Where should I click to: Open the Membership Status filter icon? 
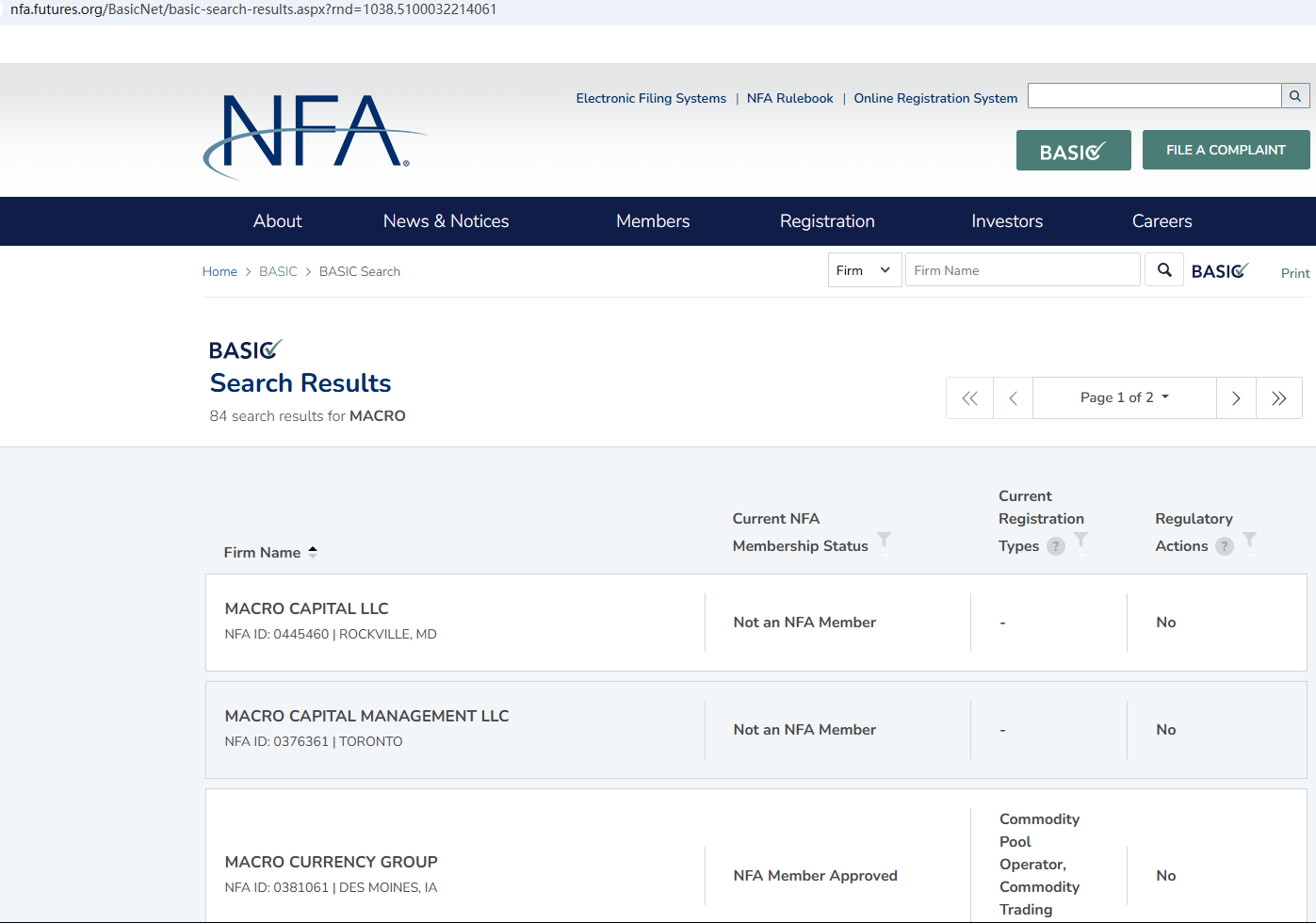884,540
